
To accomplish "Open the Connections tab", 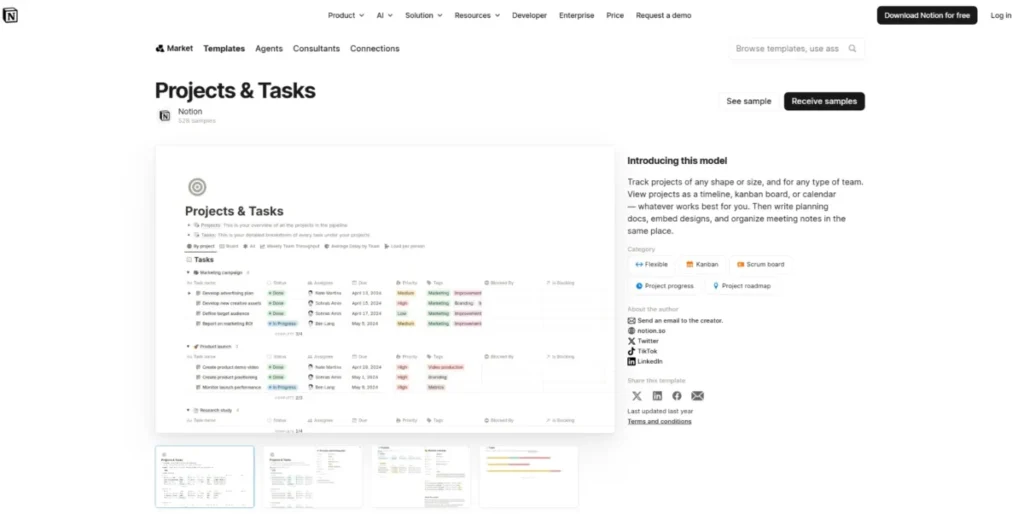I will pos(374,48).
